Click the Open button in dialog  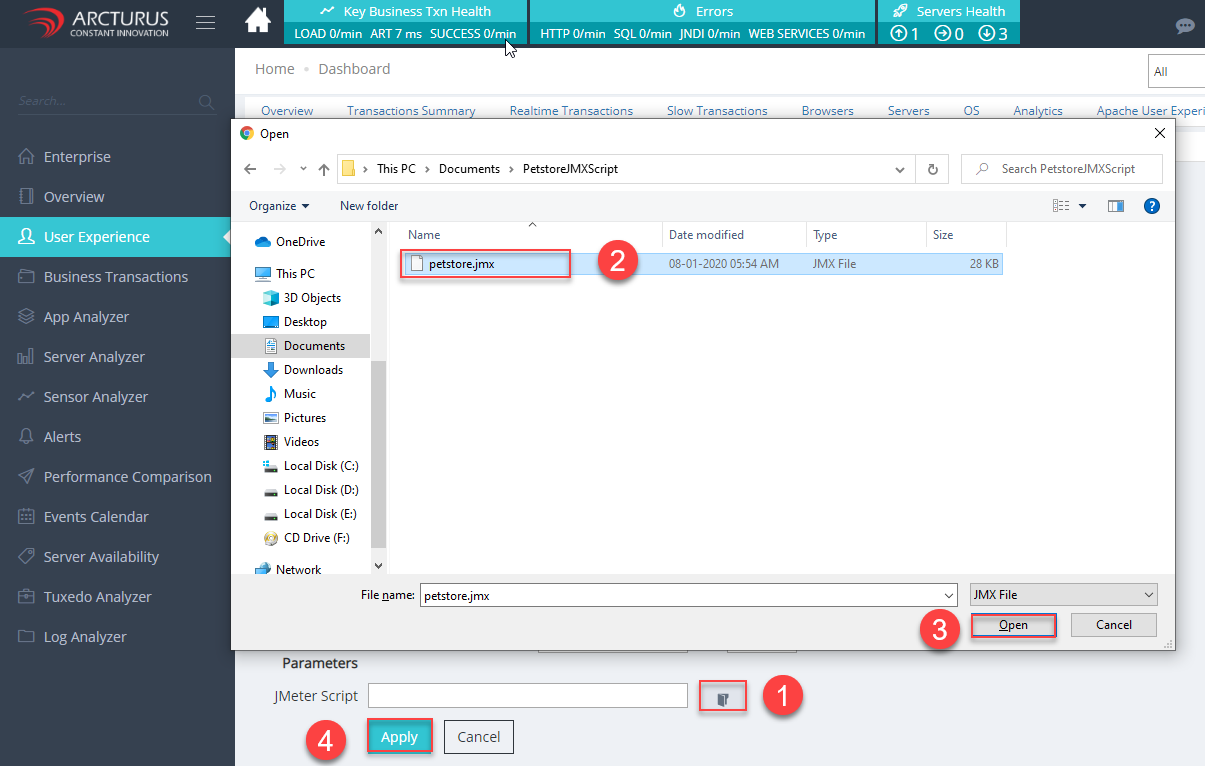pyautogui.click(x=1013, y=625)
